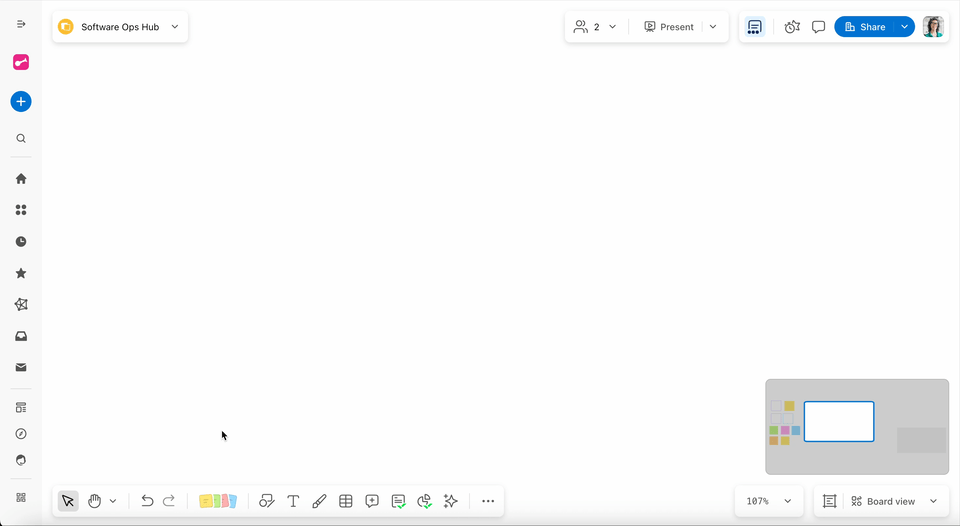Image resolution: width=960 pixels, height=526 pixels.
Task: Open the timer icon
Action: 792,27
